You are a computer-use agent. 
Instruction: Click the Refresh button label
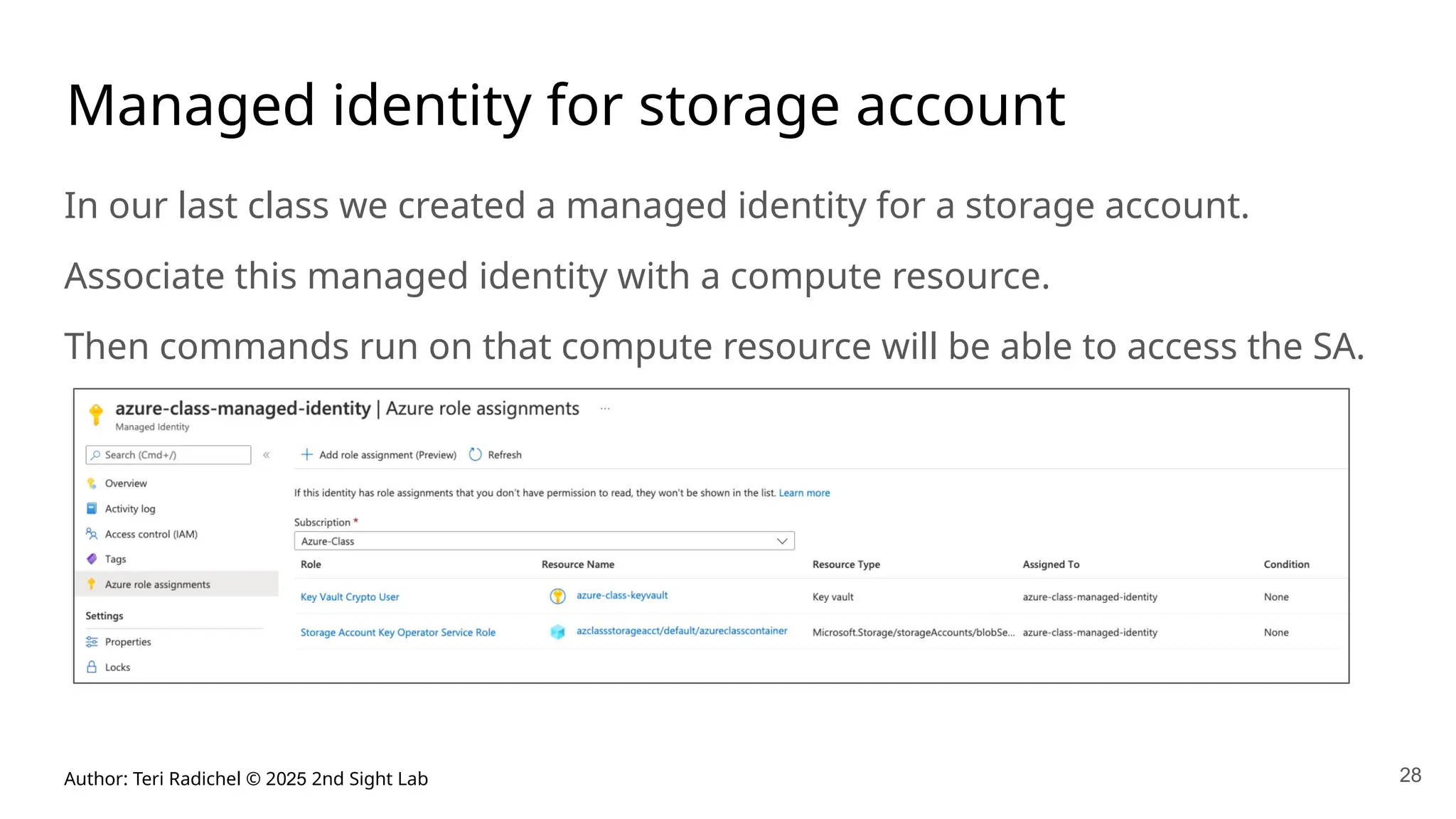coord(505,455)
